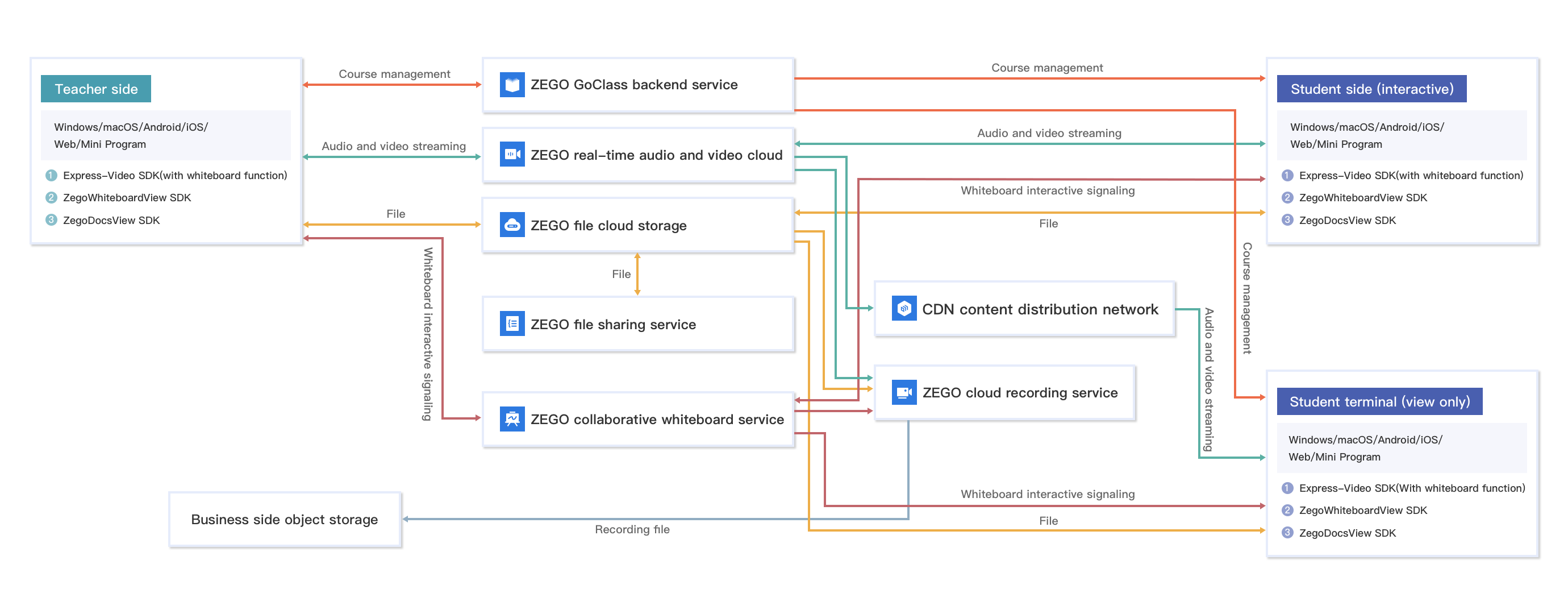This screenshot has height=614, width=1568.
Task: Click view-only Student terminal platform list text
Action: coord(1365,449)
